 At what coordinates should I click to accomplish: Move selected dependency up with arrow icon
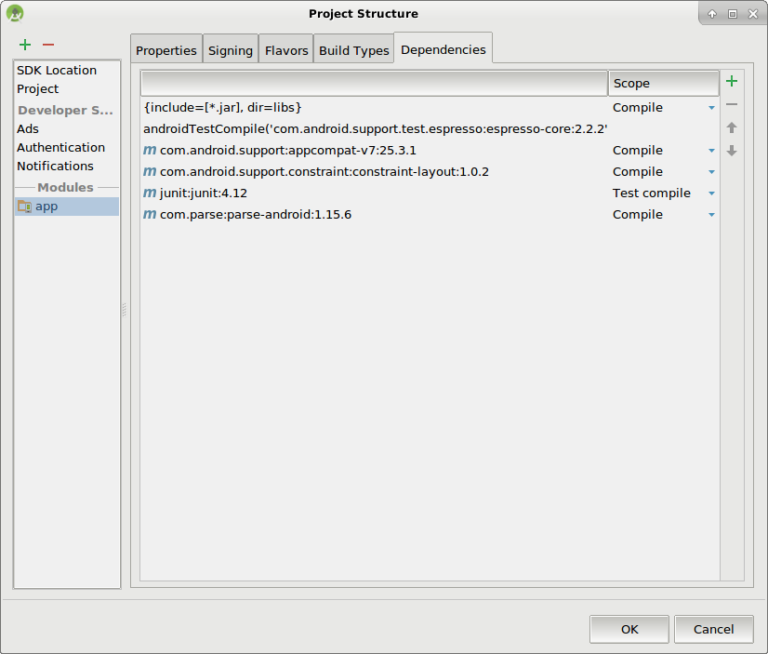731,128
